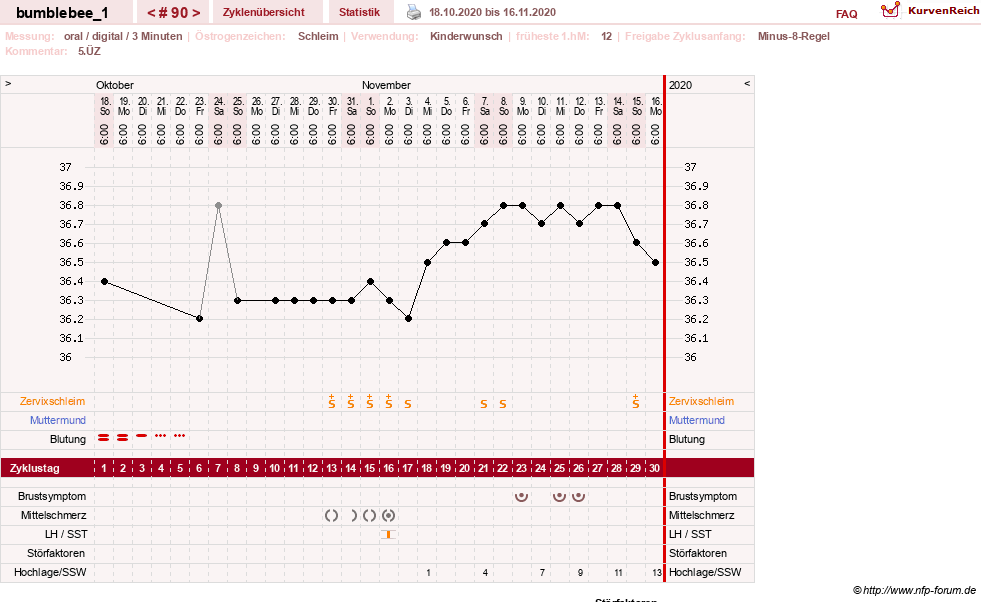The width and height of the screenshot is (981, 602).
Task: Click the 36.4 temperature point on 1 November
Action: click(370, 282)
